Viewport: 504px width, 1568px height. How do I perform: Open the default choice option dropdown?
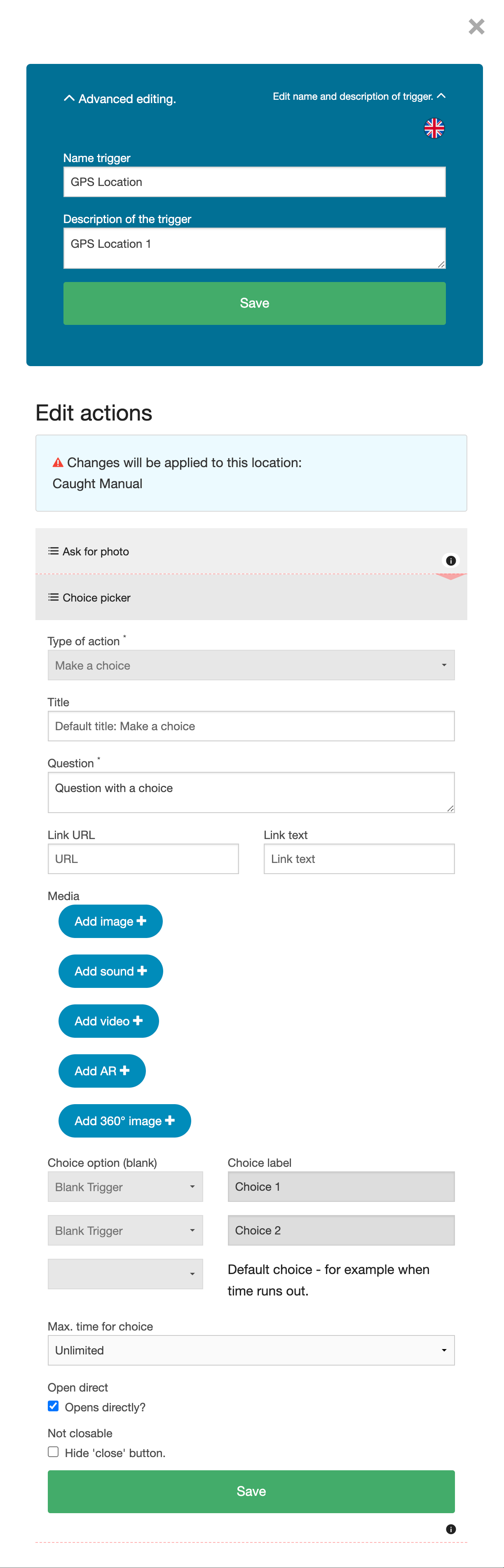125,1274
